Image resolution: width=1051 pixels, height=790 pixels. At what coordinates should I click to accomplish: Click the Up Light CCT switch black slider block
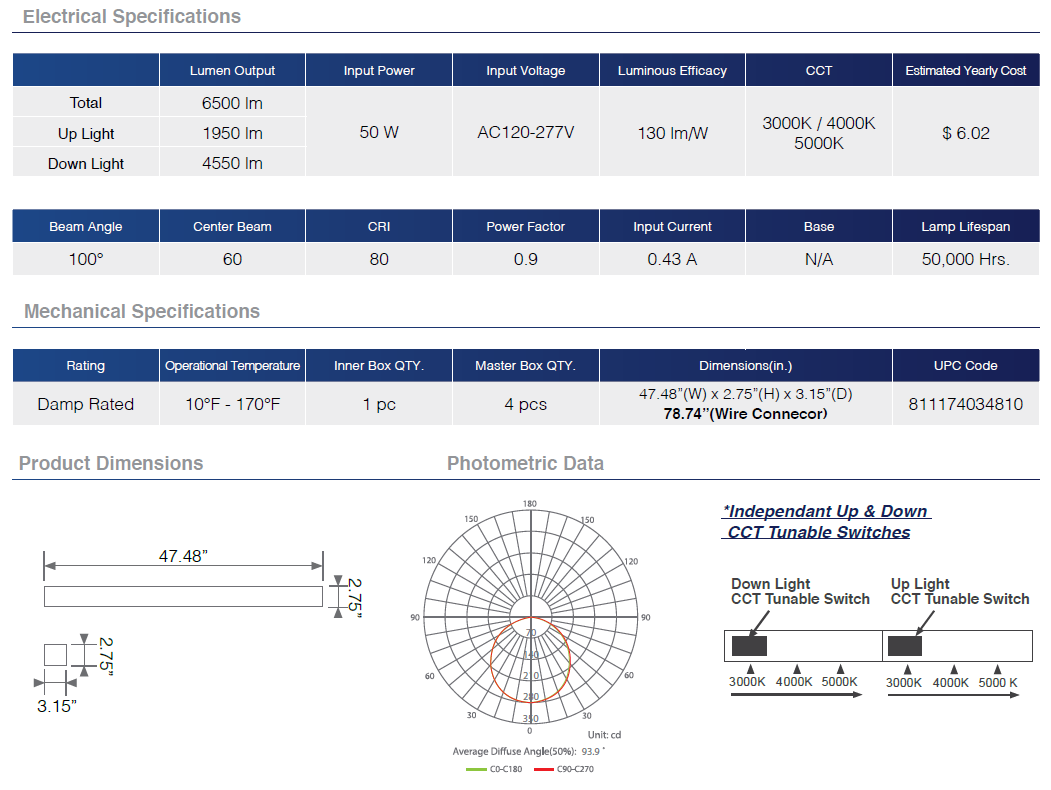tap(904, 646)
